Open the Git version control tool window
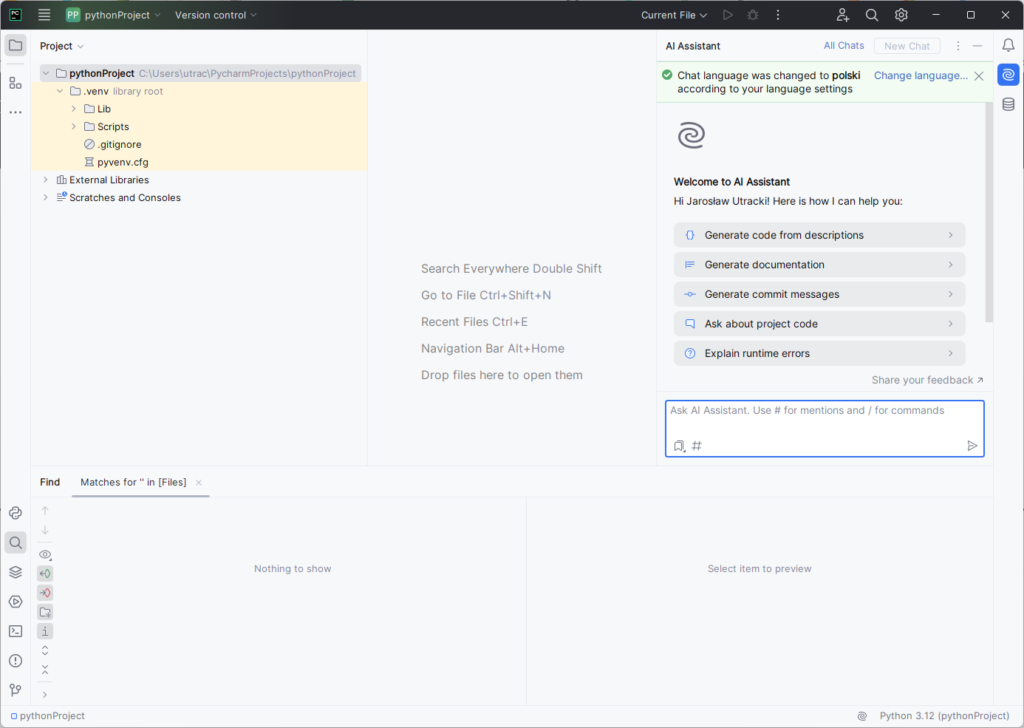Image resolution: width=1024 pixels, height=728 pixels. (15, 690)
